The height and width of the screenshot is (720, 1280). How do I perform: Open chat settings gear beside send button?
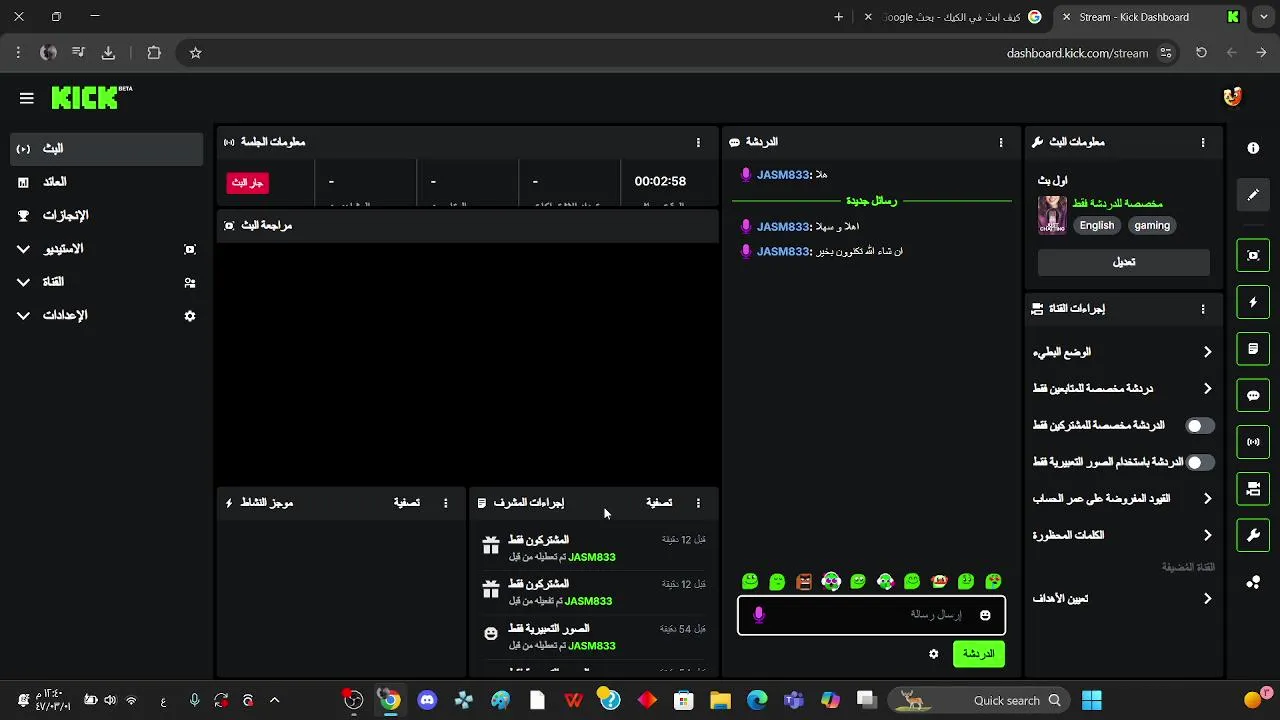tap(934, 654)
